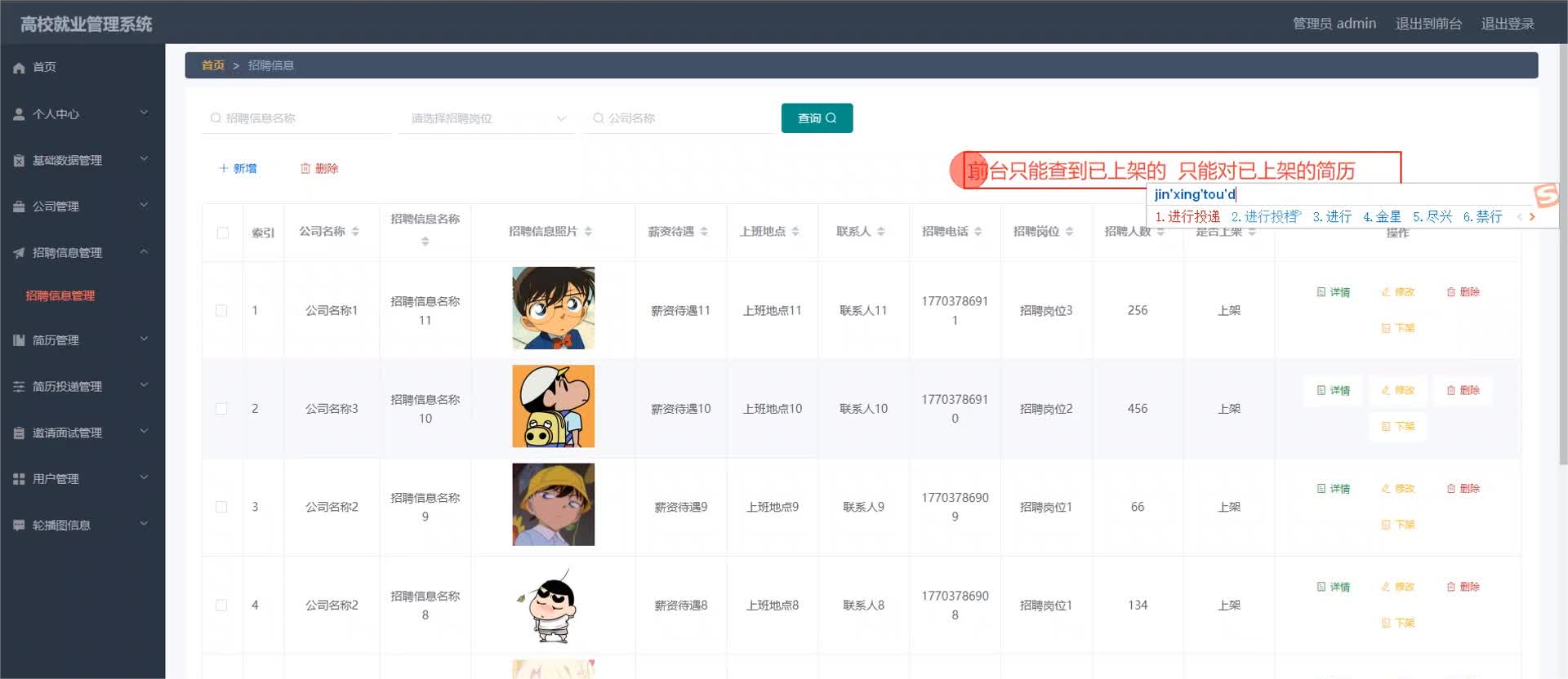Click the 查询 search button
1568x679 pixels.
817,118
